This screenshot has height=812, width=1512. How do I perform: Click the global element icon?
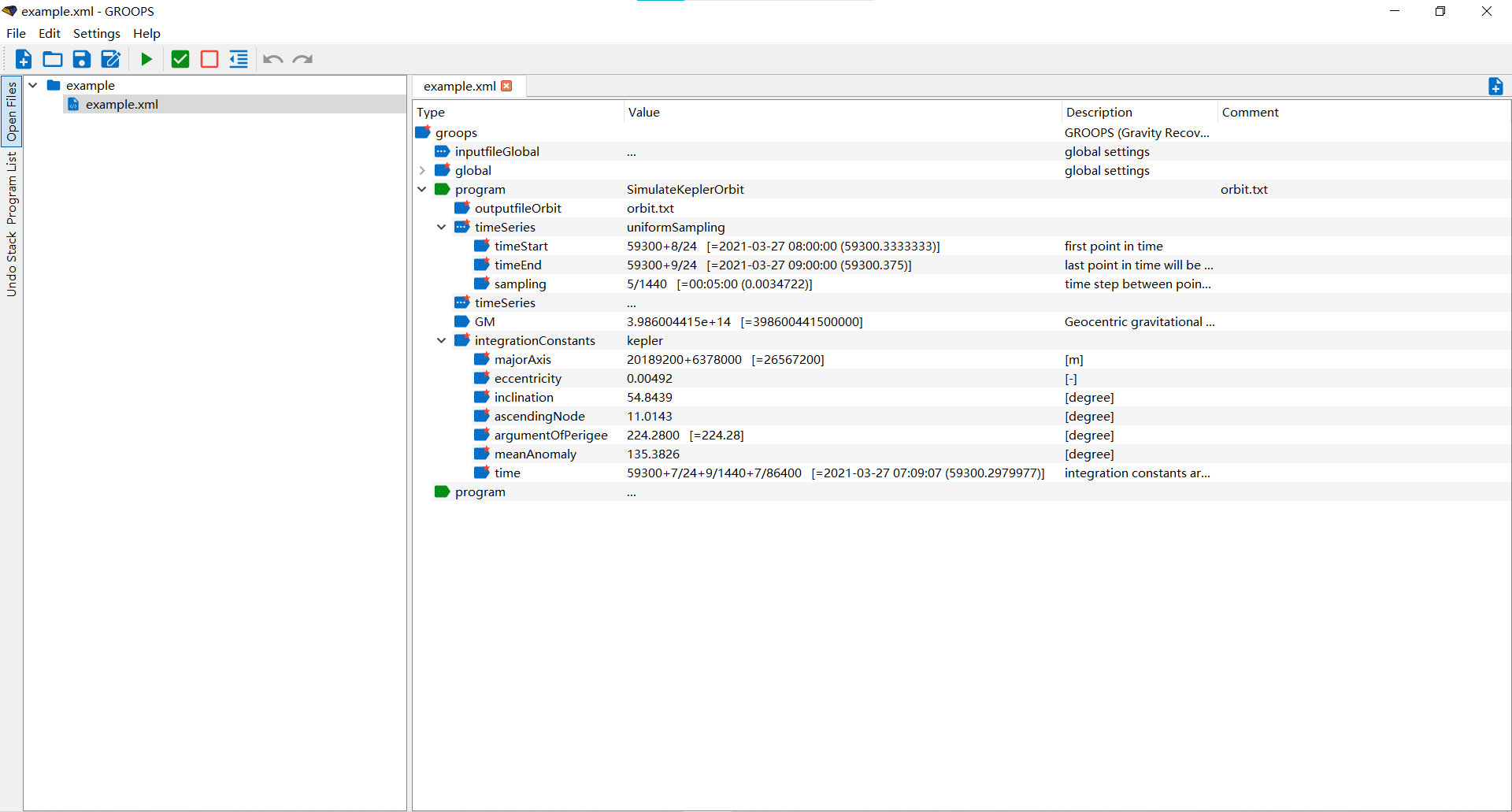[443, 170]
